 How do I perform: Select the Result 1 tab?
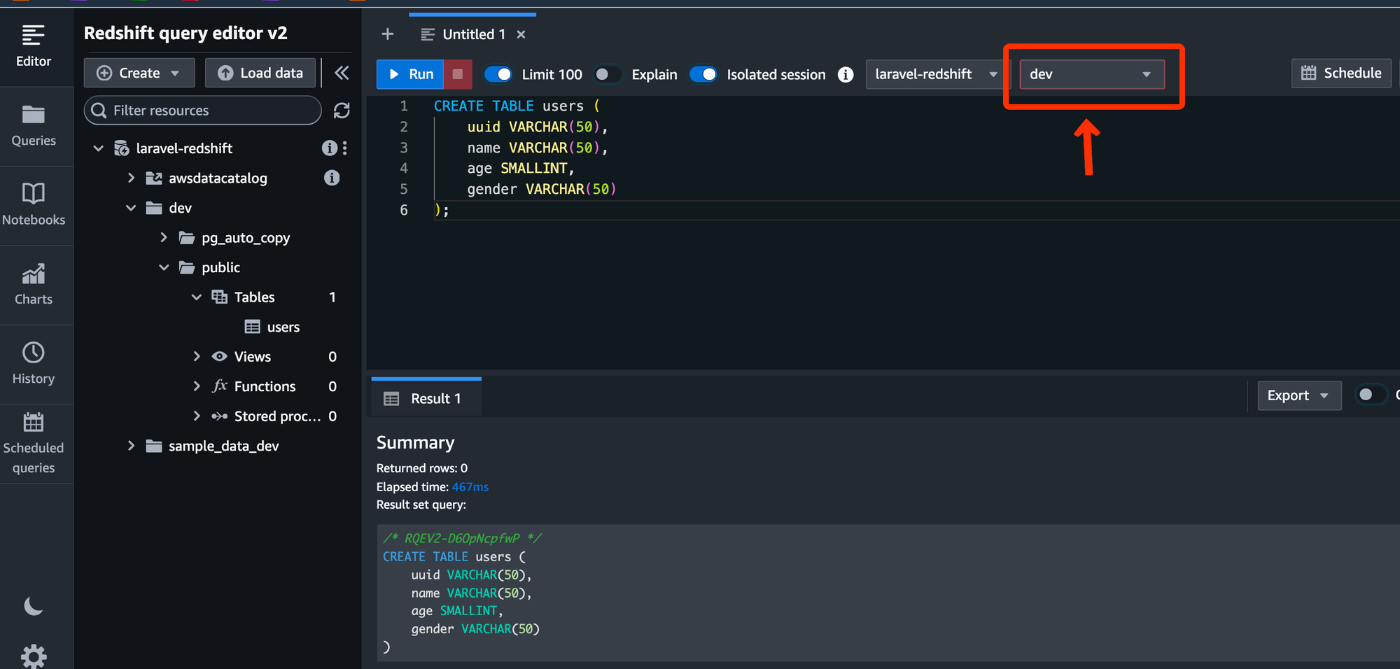click(x=426, y=398)
